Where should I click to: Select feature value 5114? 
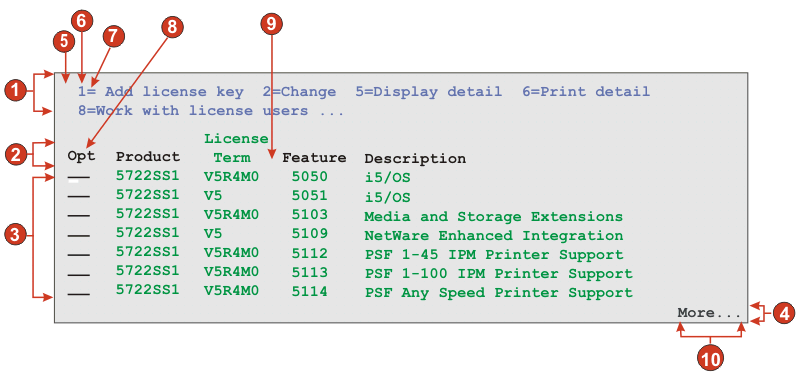[x=310, y=292]
